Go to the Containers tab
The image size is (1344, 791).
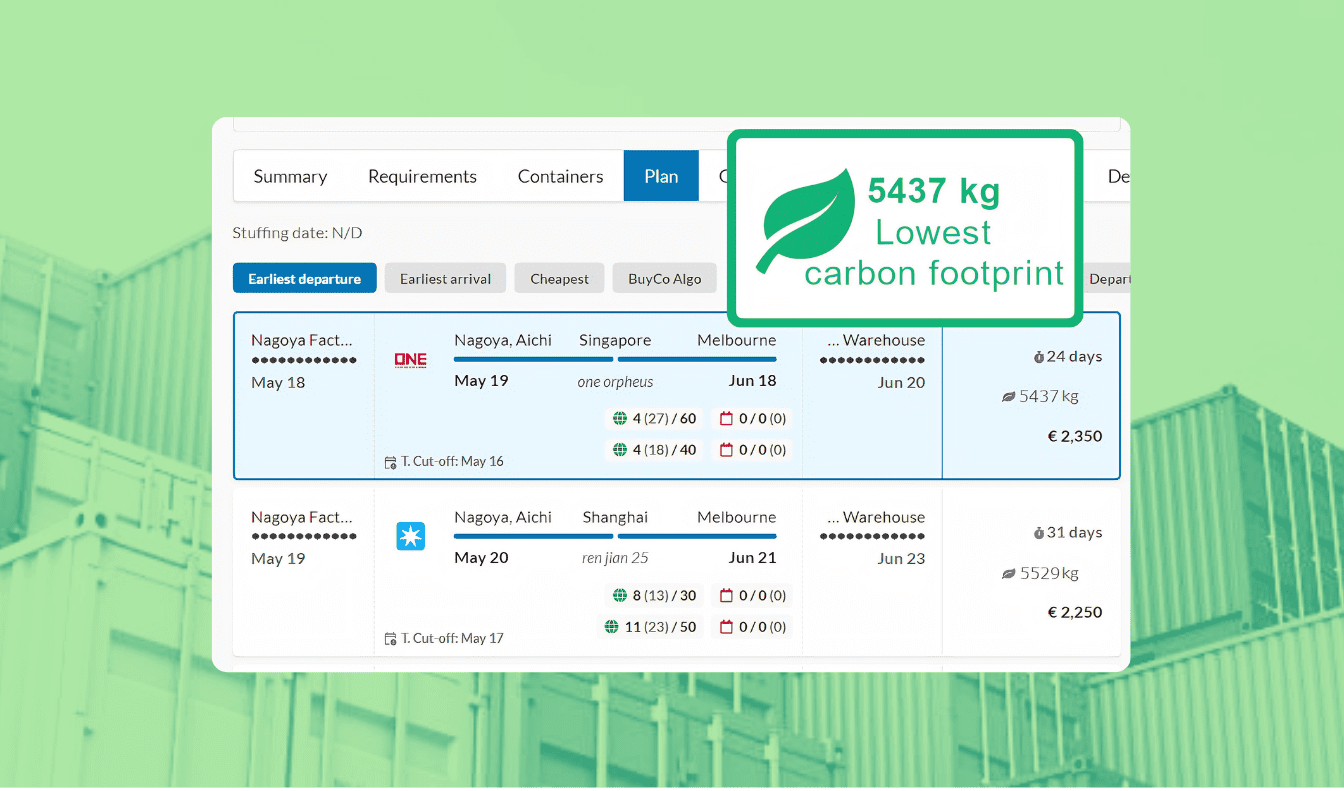click(x=560, y=176)
